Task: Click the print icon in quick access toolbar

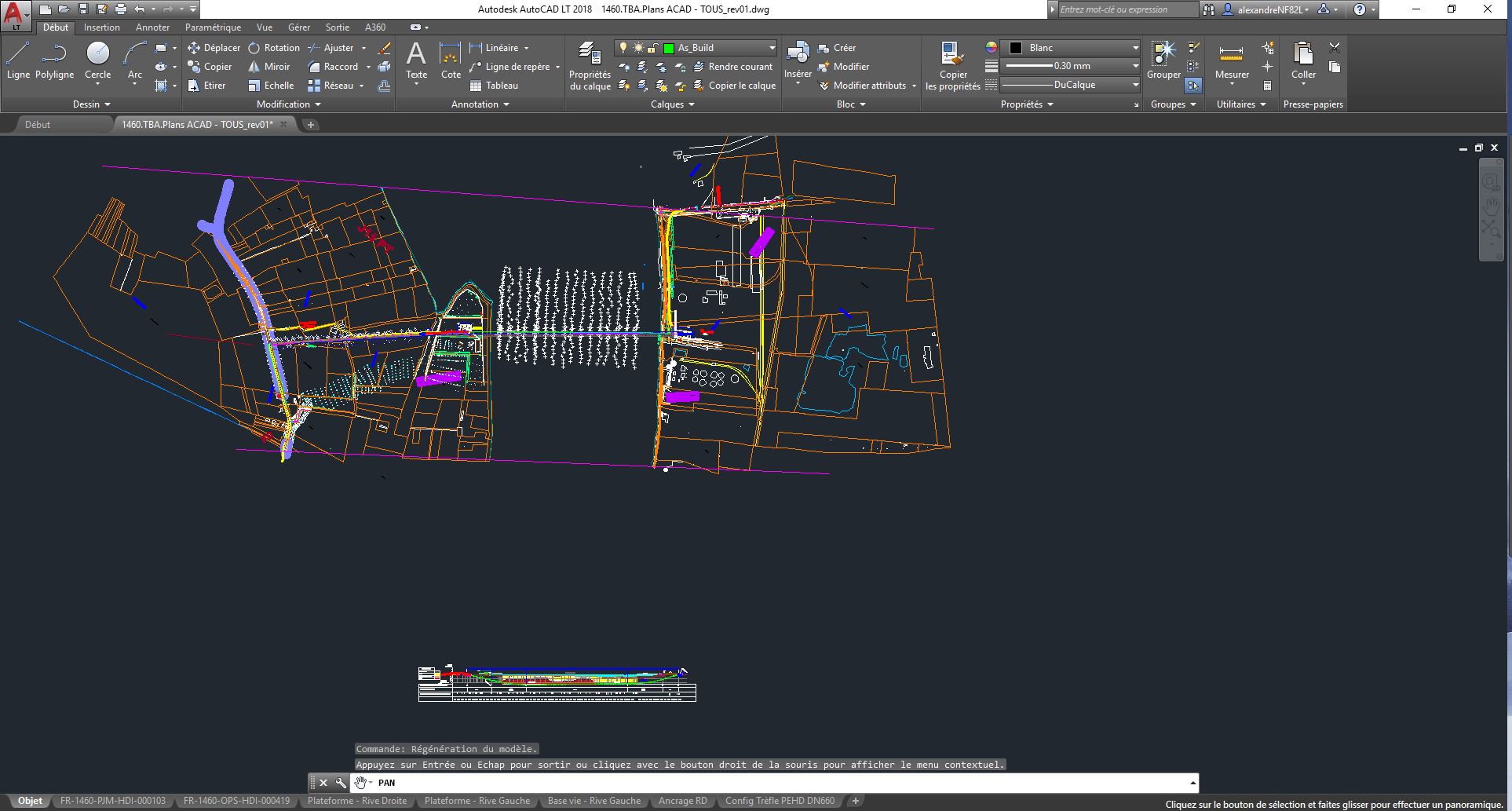Action: click(x=121, y=9)
